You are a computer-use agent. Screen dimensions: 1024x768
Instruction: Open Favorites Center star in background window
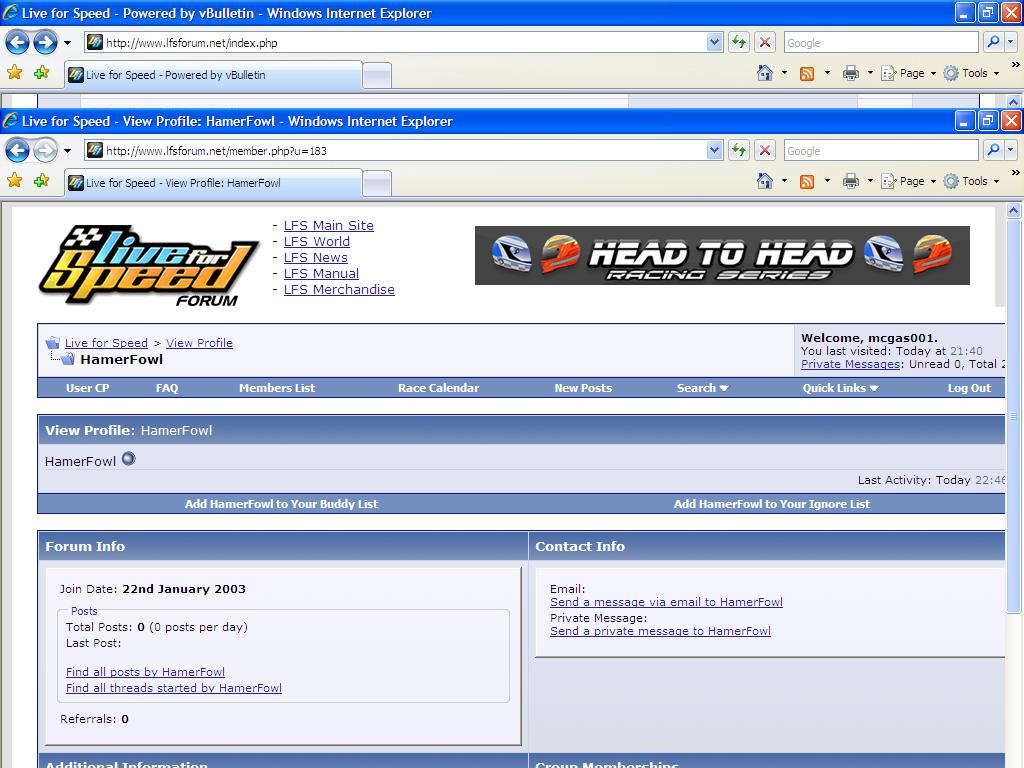pos(14,72)
